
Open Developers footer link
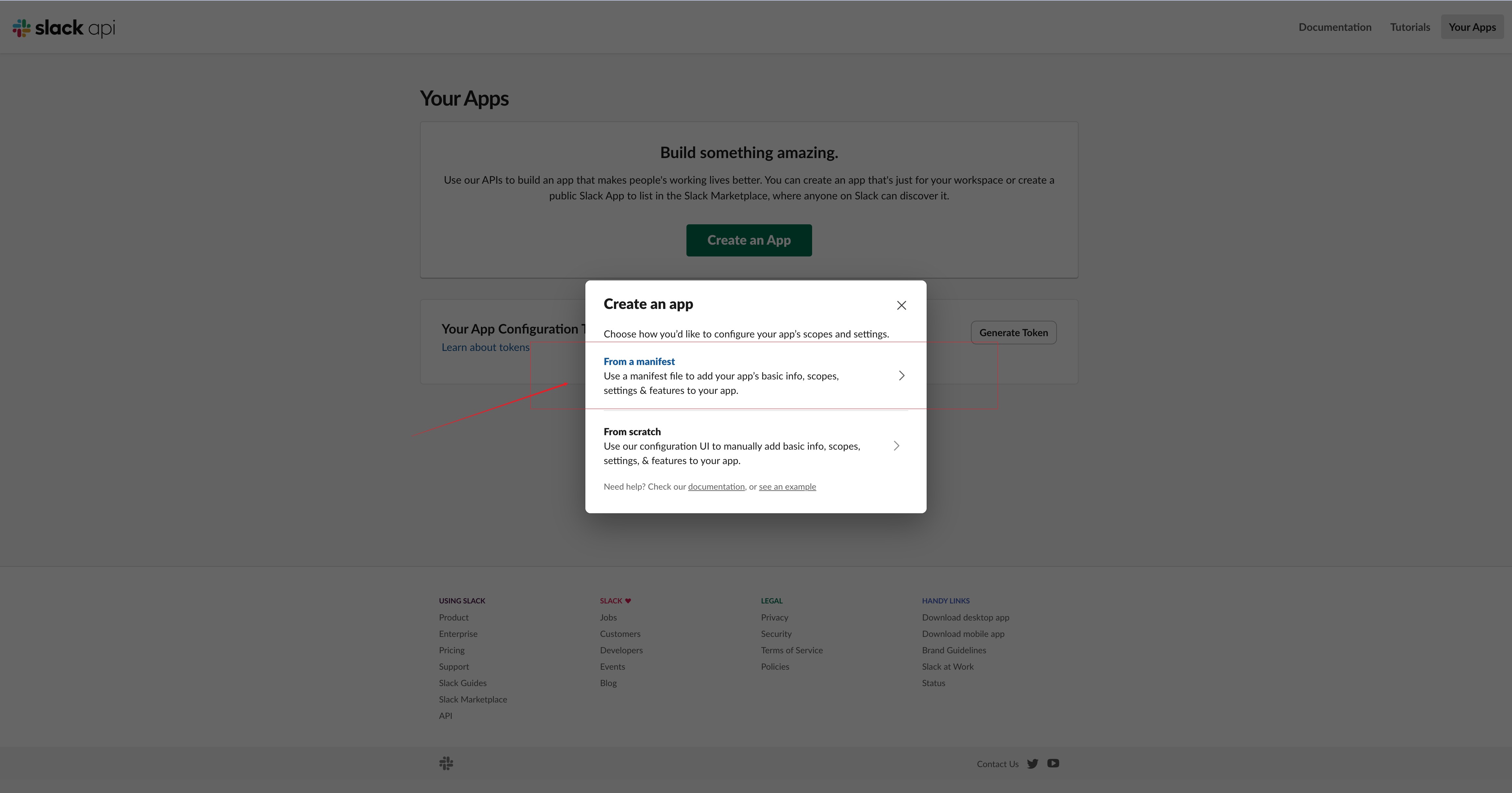click(x=621, y=650)
